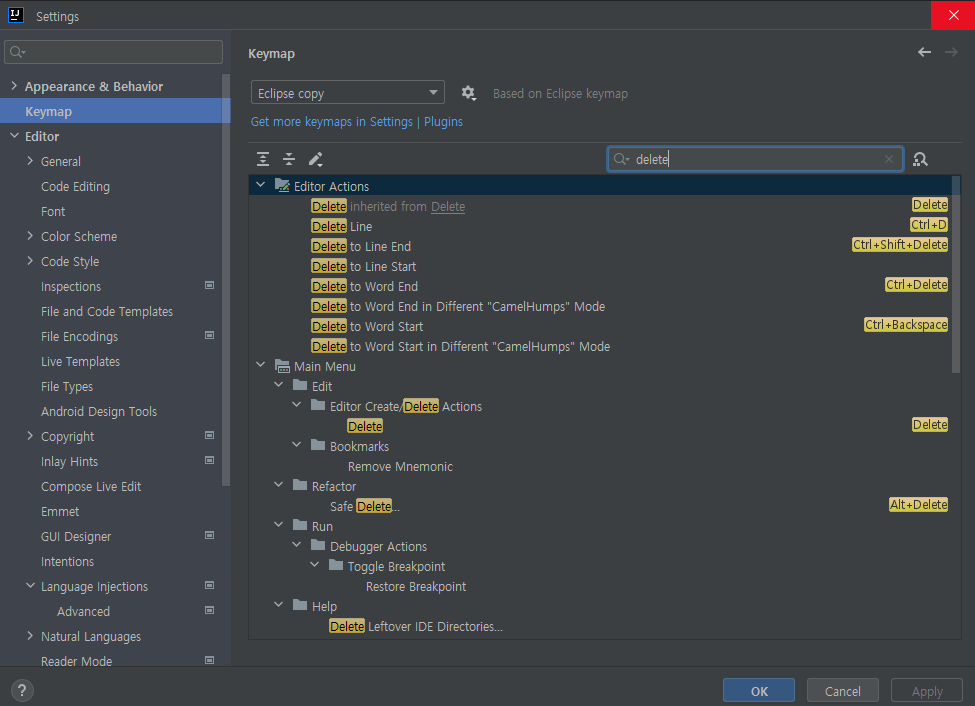Select Remove Mnemonic action

400,467
